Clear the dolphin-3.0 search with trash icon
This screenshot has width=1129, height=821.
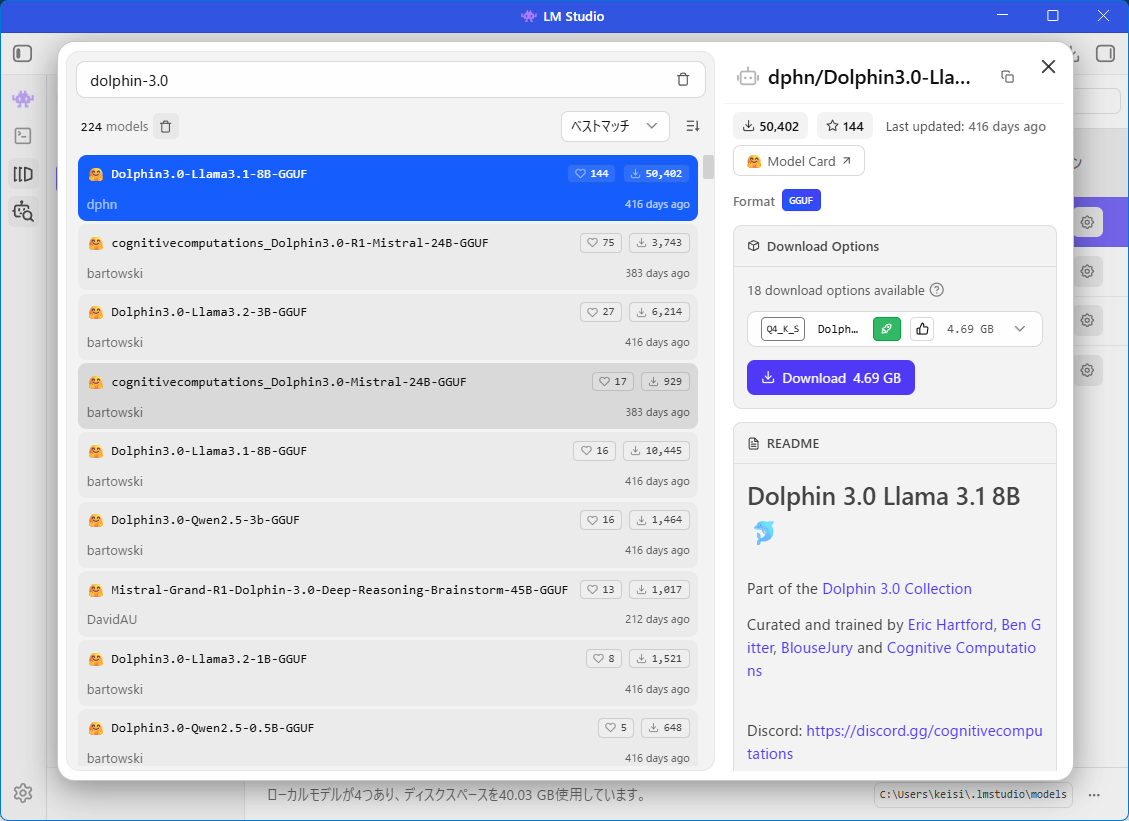click(x=683, y=80)
